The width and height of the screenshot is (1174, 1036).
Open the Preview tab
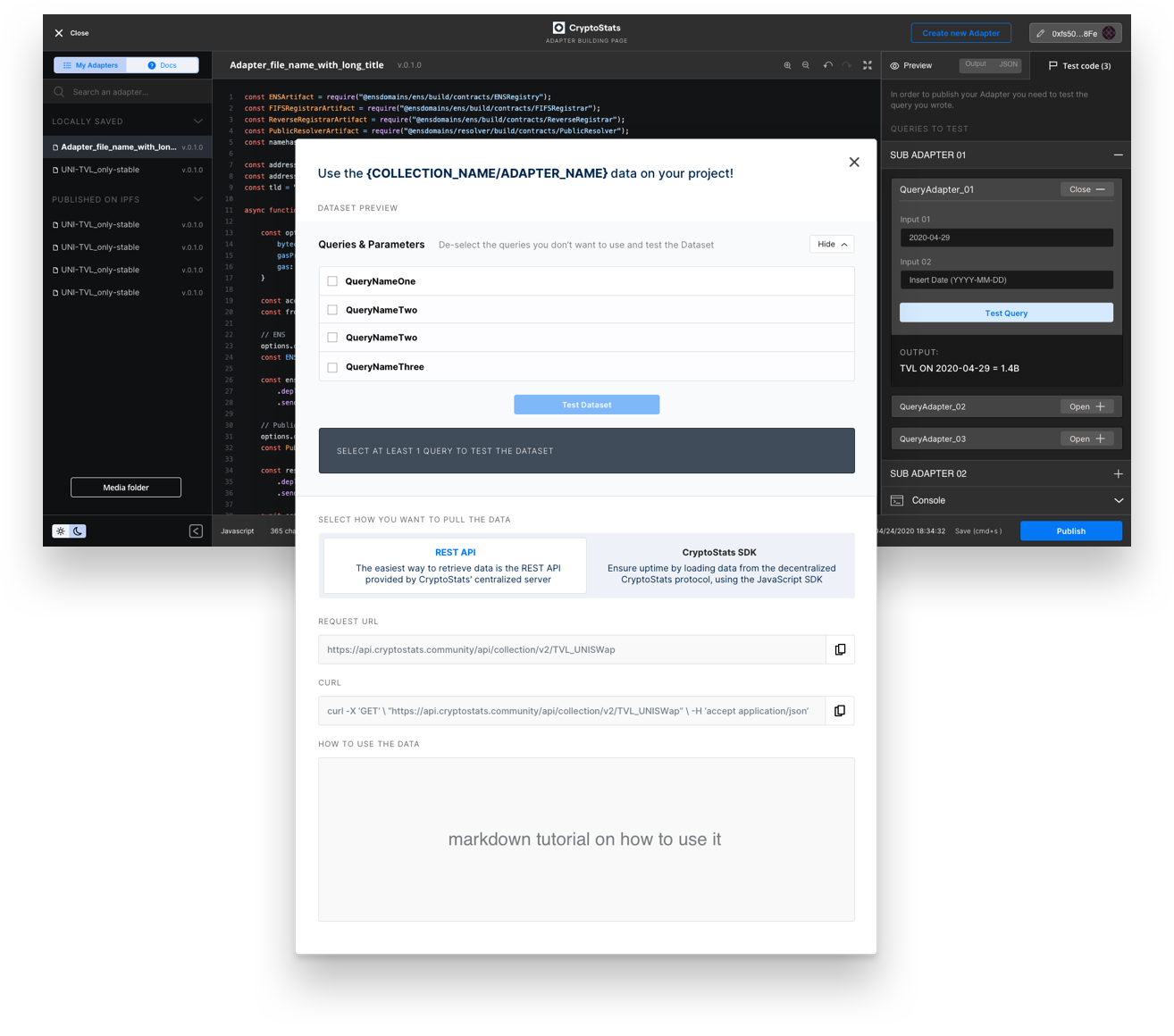[x=911, y=65]
